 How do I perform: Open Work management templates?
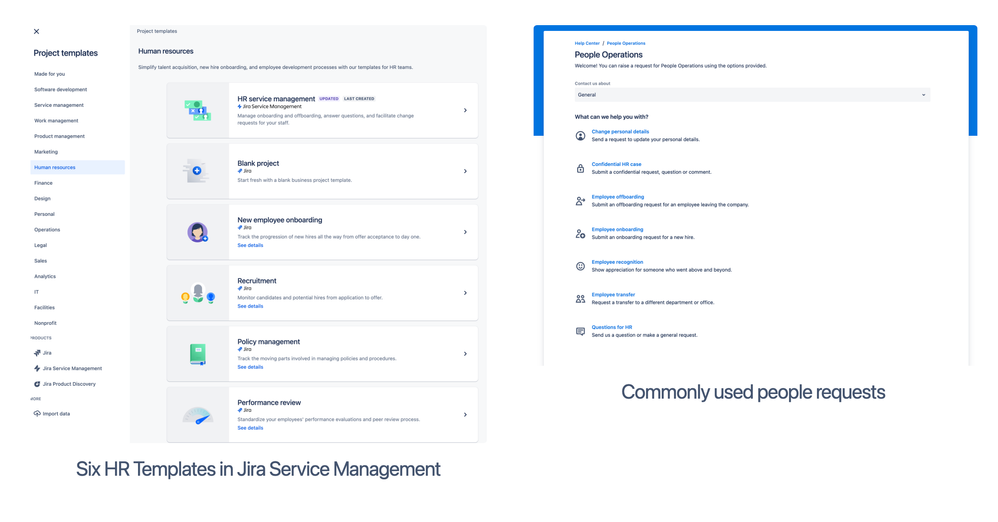[56, 121]
